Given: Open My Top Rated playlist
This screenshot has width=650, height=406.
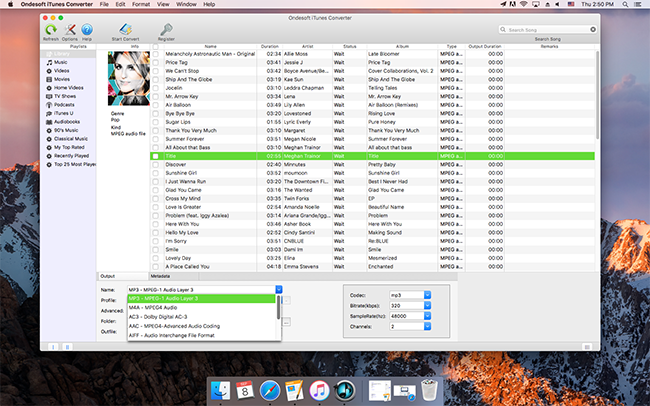Looking at the screenshot, I should click(x=69, y=147).
